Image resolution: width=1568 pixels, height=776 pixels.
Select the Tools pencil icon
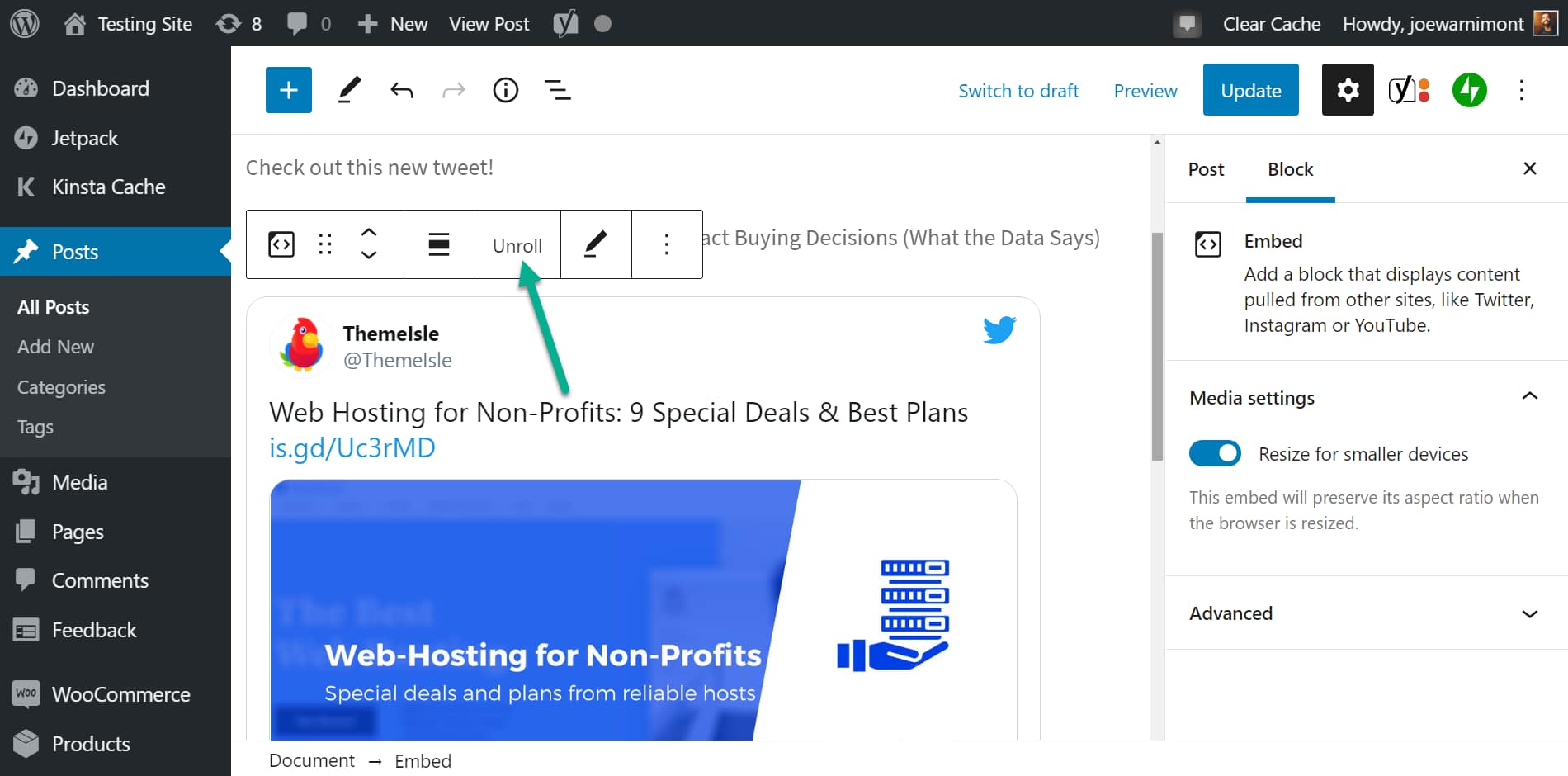349,89
